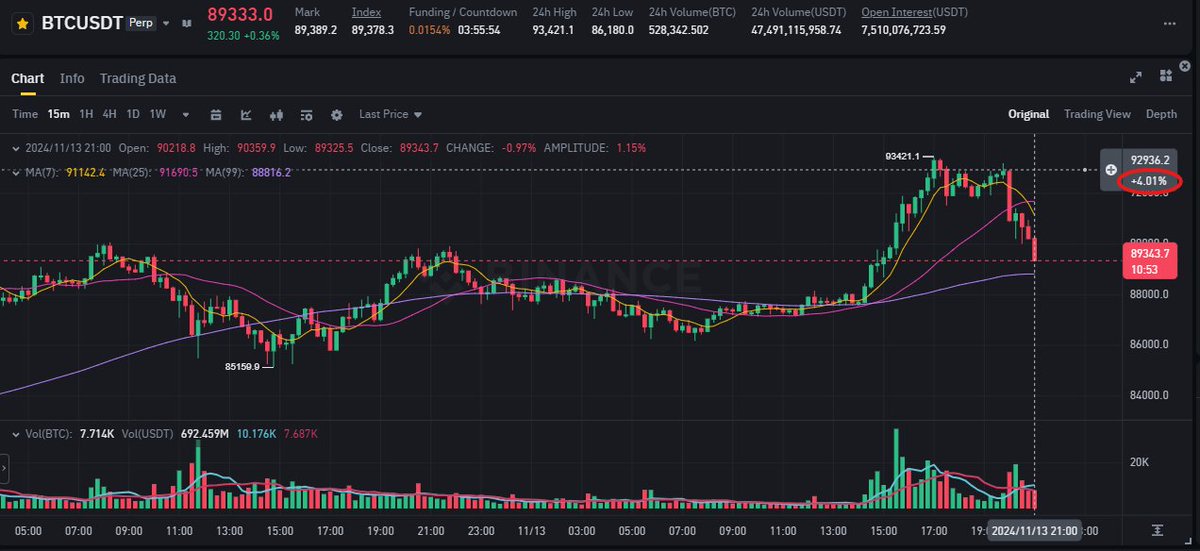Viewport: 1200px width, 551px height.
Task: Star BTCUSDT as a favorite
Action: (23, 22)
